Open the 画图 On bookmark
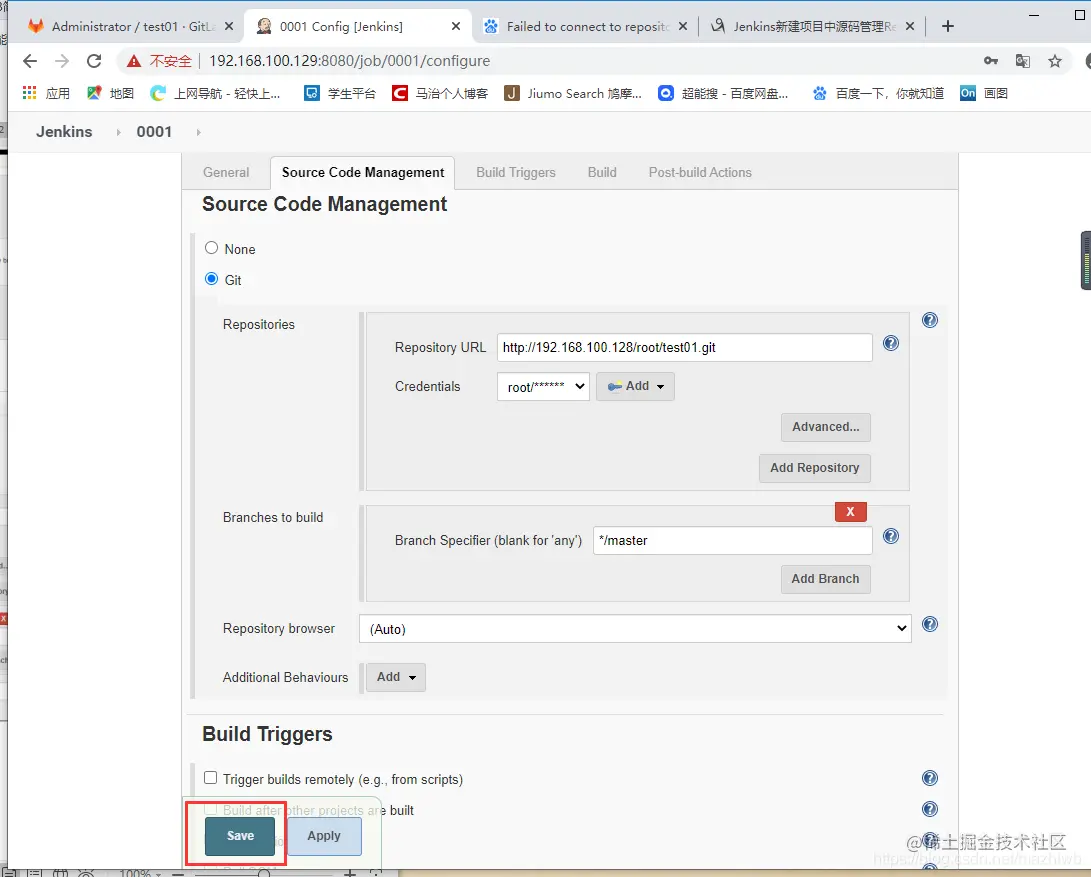The width and height of the screenshot is (1091, 877). tap(984, 93)
